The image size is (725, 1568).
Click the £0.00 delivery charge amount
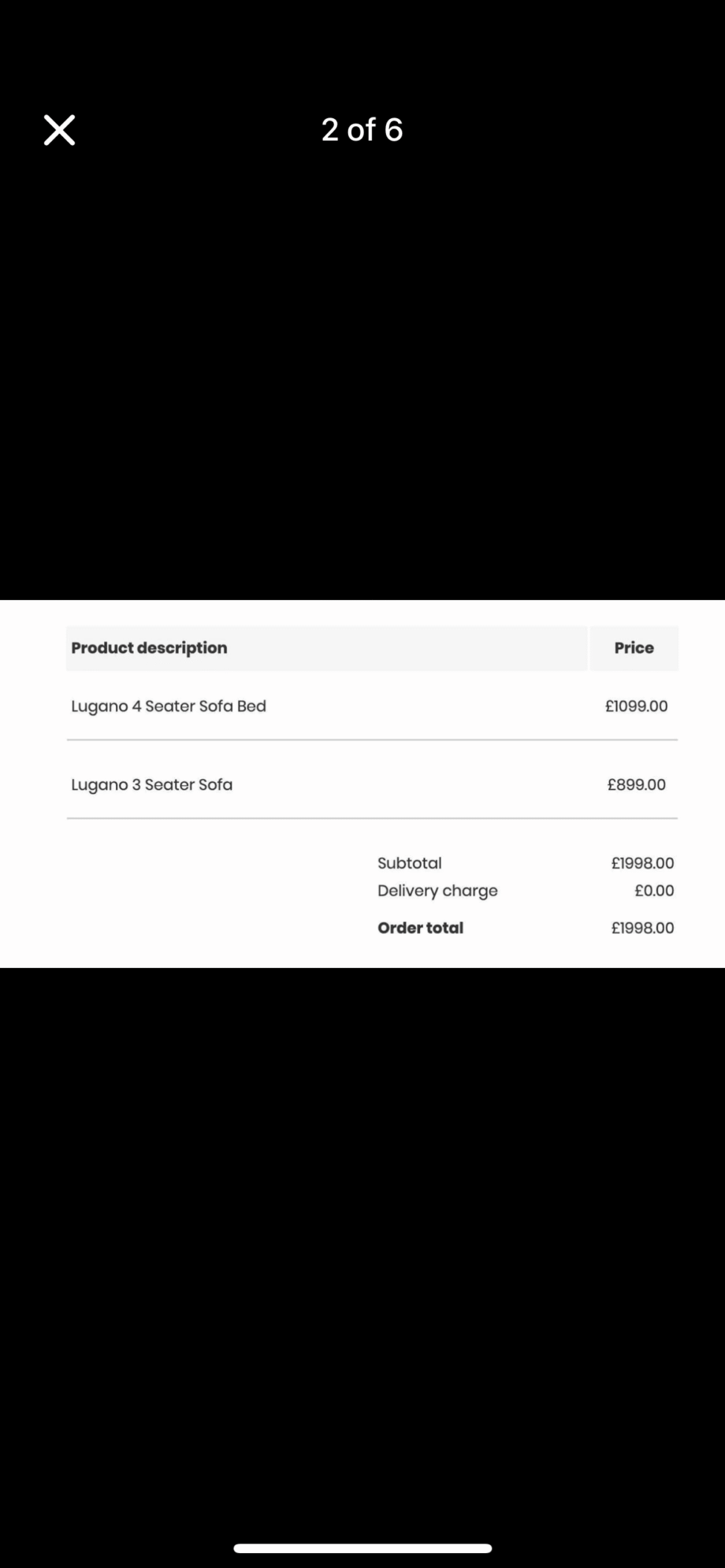point(654,891)
